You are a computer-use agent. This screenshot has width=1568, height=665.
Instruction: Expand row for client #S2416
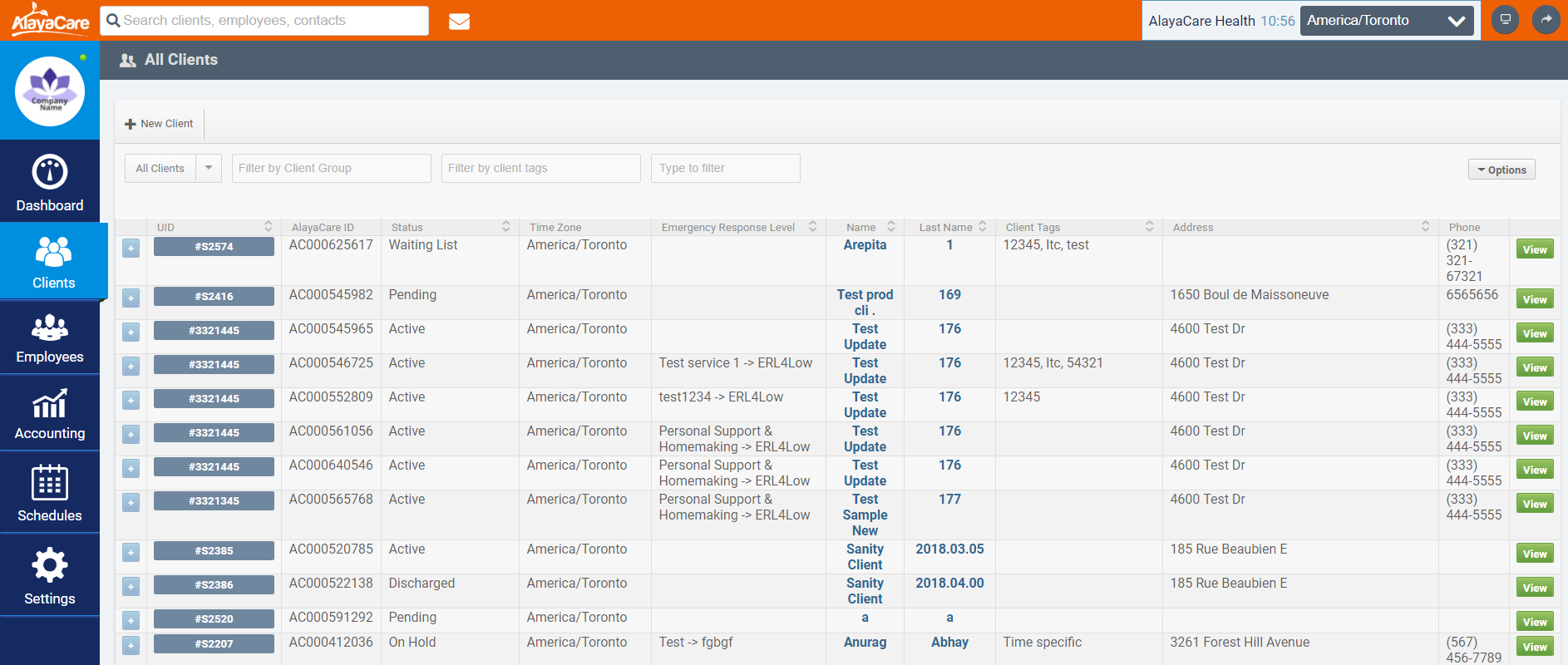click(x=131, y=298)
